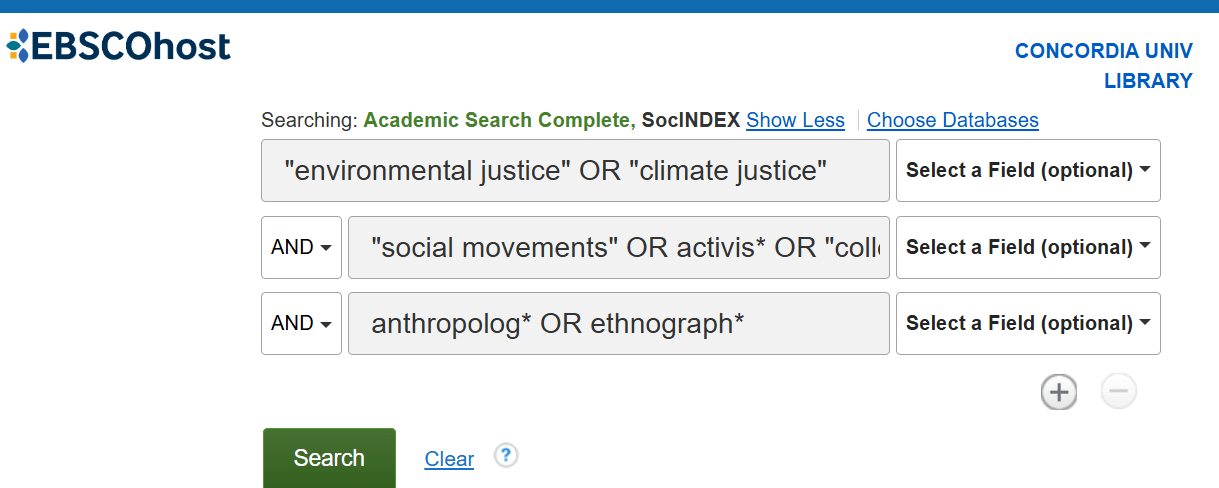Viewport: 1219px width, 488px height.
Task: Click the Searching: label
Action: click(309, 120)
